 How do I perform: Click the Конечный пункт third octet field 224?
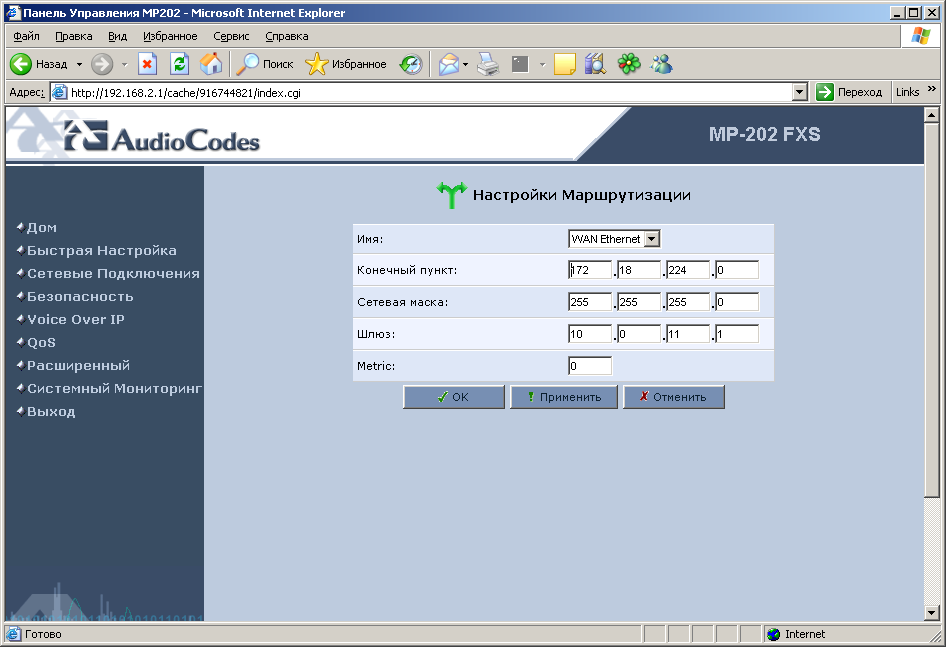coord(688,270)
